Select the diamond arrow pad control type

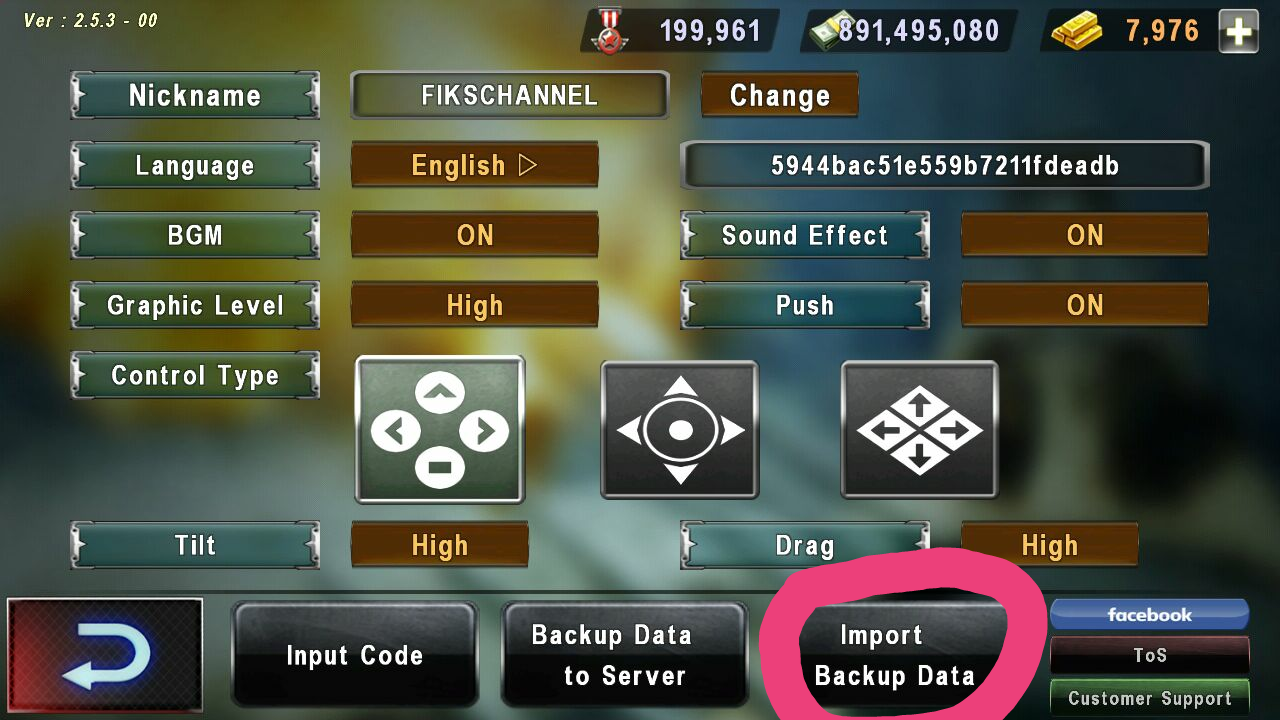(920, 429)
